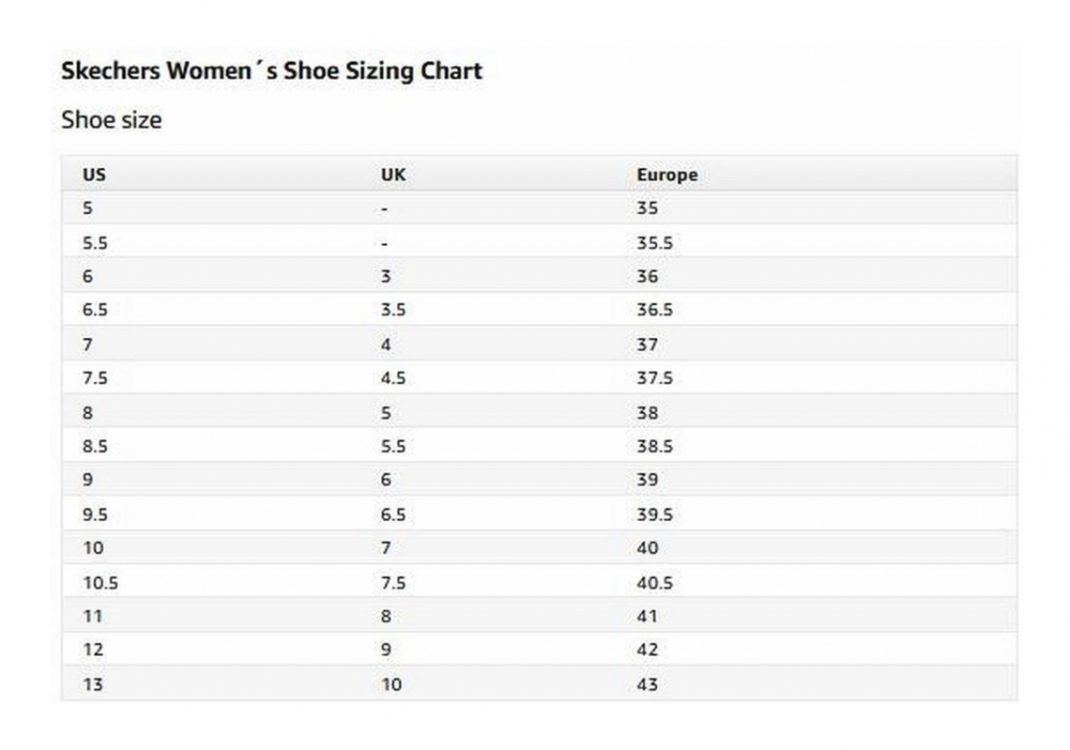1070x750 pixels.
Task: Select Europe size 38 cell
Action: (x=647, y=413)
